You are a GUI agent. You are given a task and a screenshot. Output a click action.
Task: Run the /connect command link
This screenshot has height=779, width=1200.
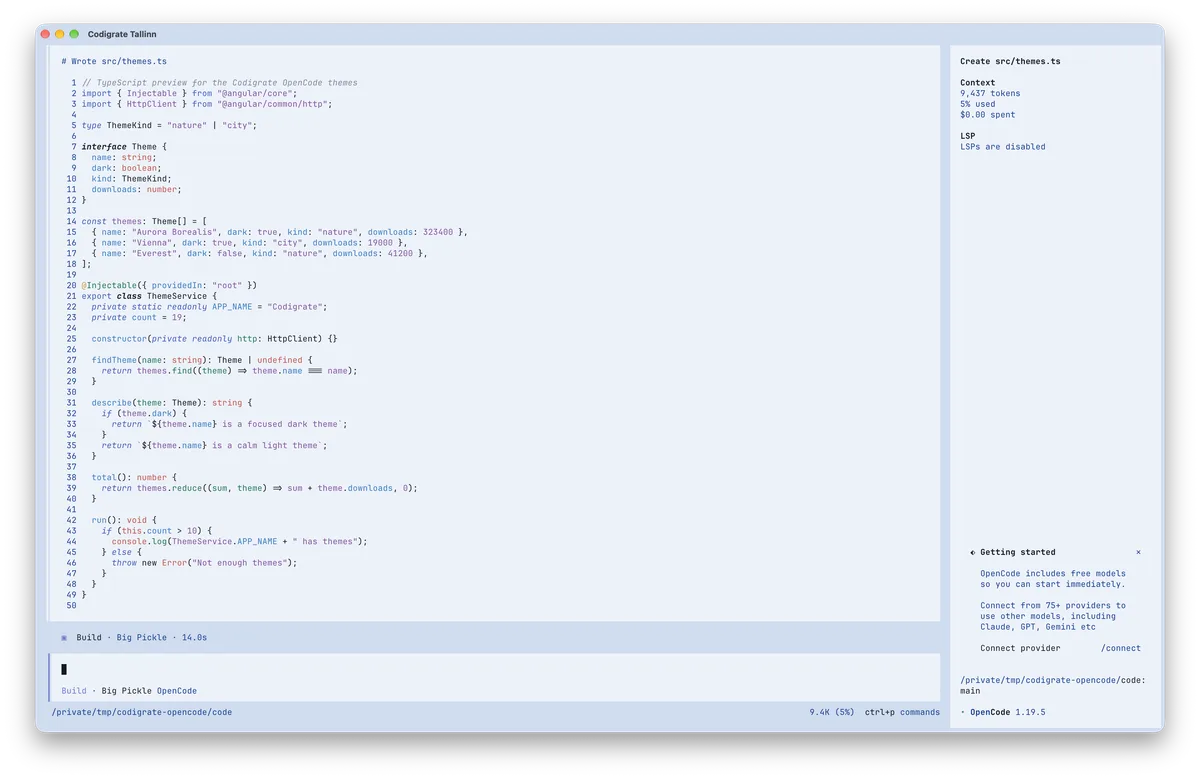(1120, 648)
